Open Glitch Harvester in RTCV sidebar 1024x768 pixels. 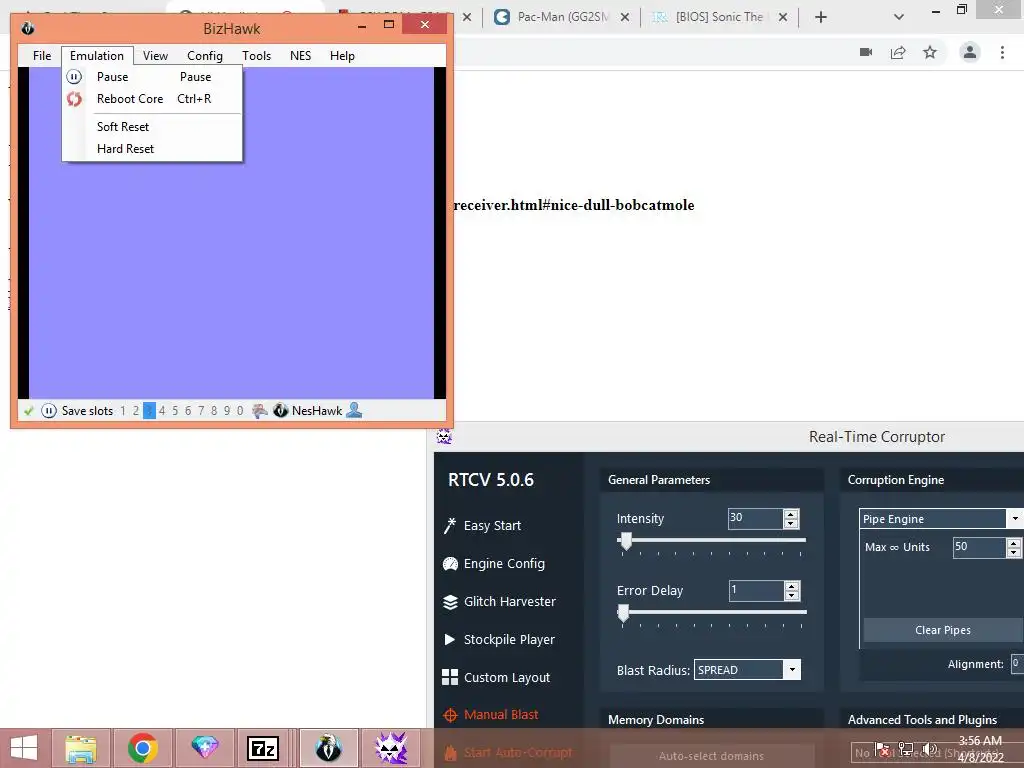point(499,601)
